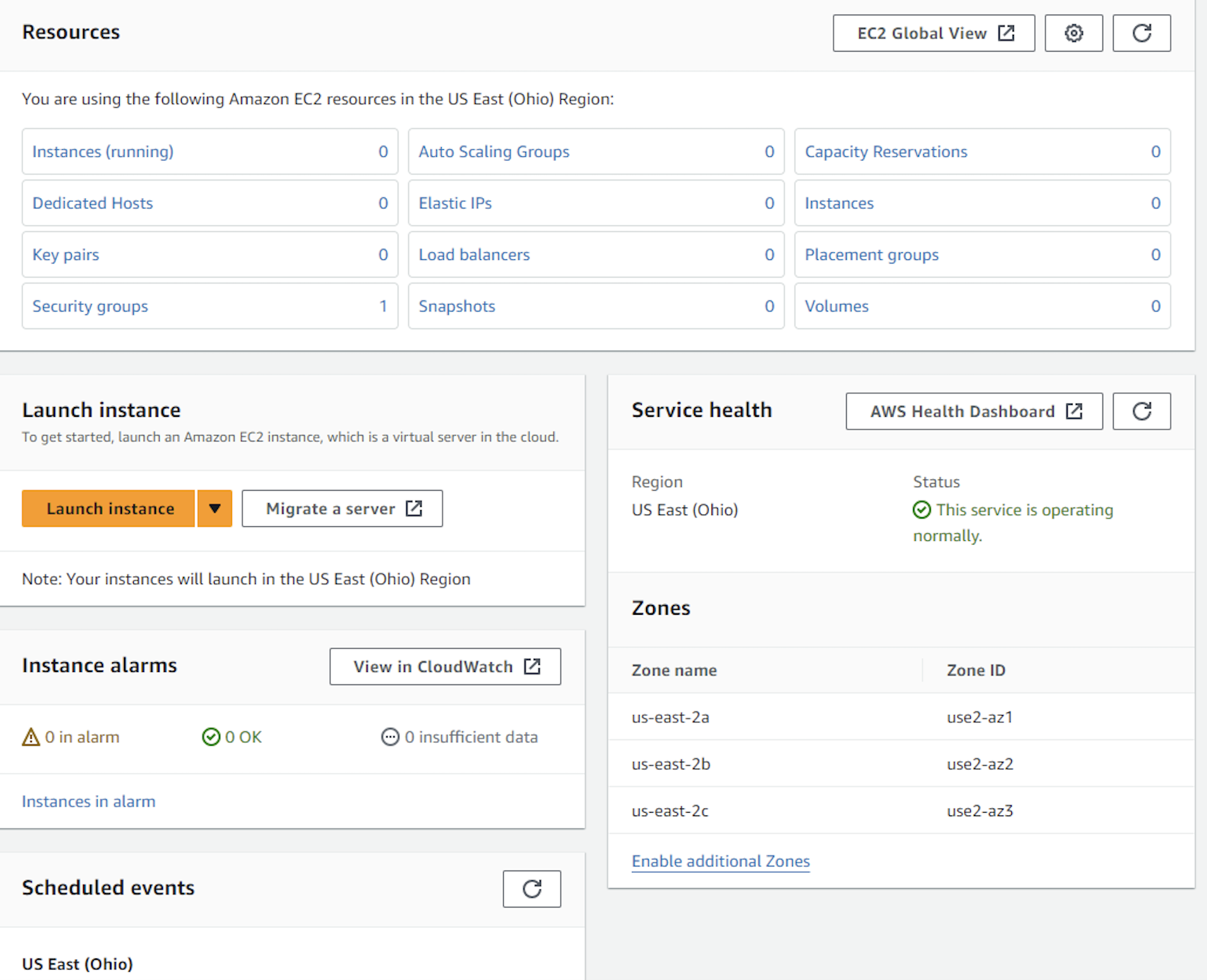Click the Snapshots count 0
This screenshot has width=1207, height=980.
pos(769,306)
